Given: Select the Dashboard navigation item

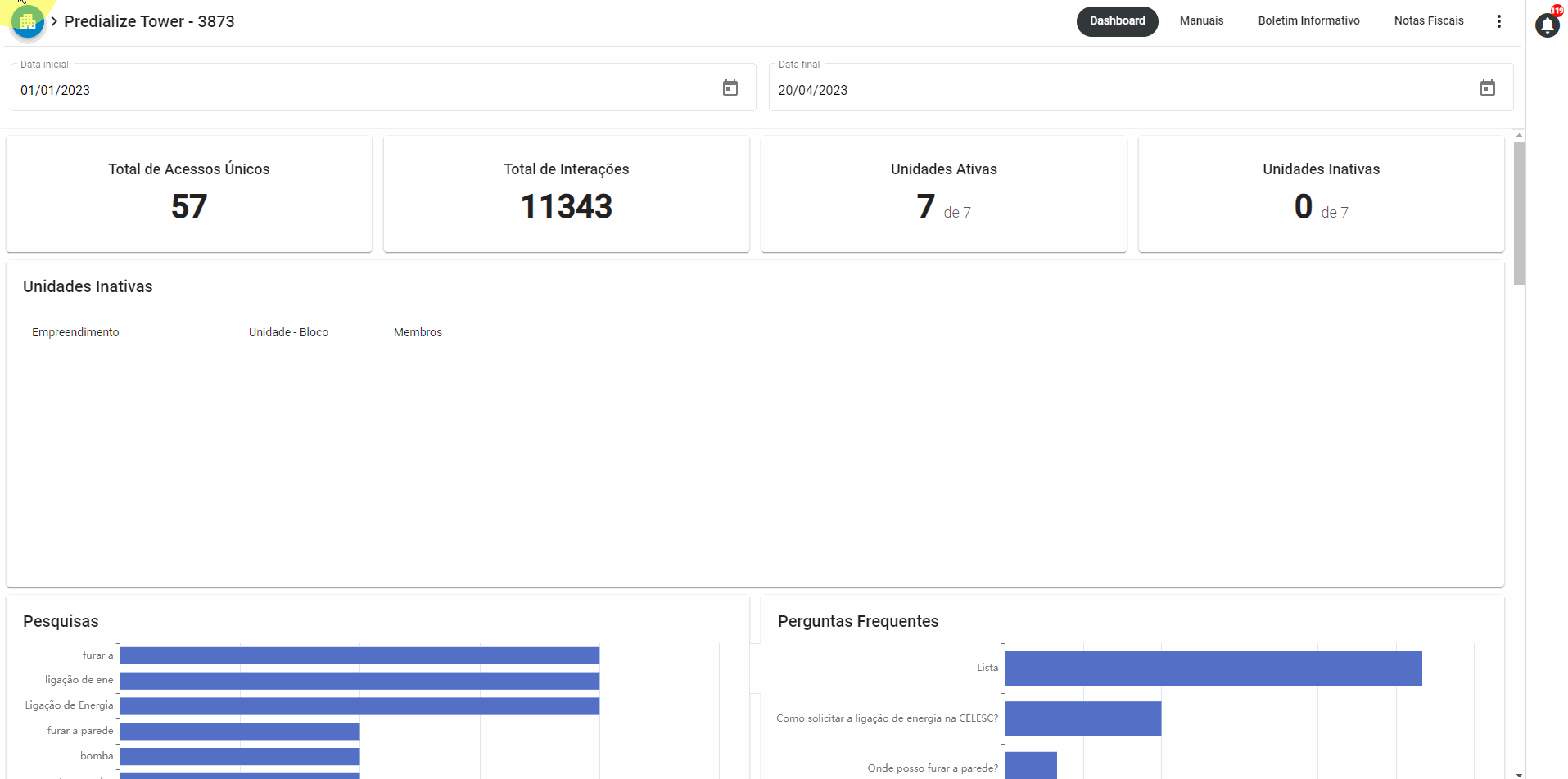Looking at the screenshot, I should point(1117,20).
